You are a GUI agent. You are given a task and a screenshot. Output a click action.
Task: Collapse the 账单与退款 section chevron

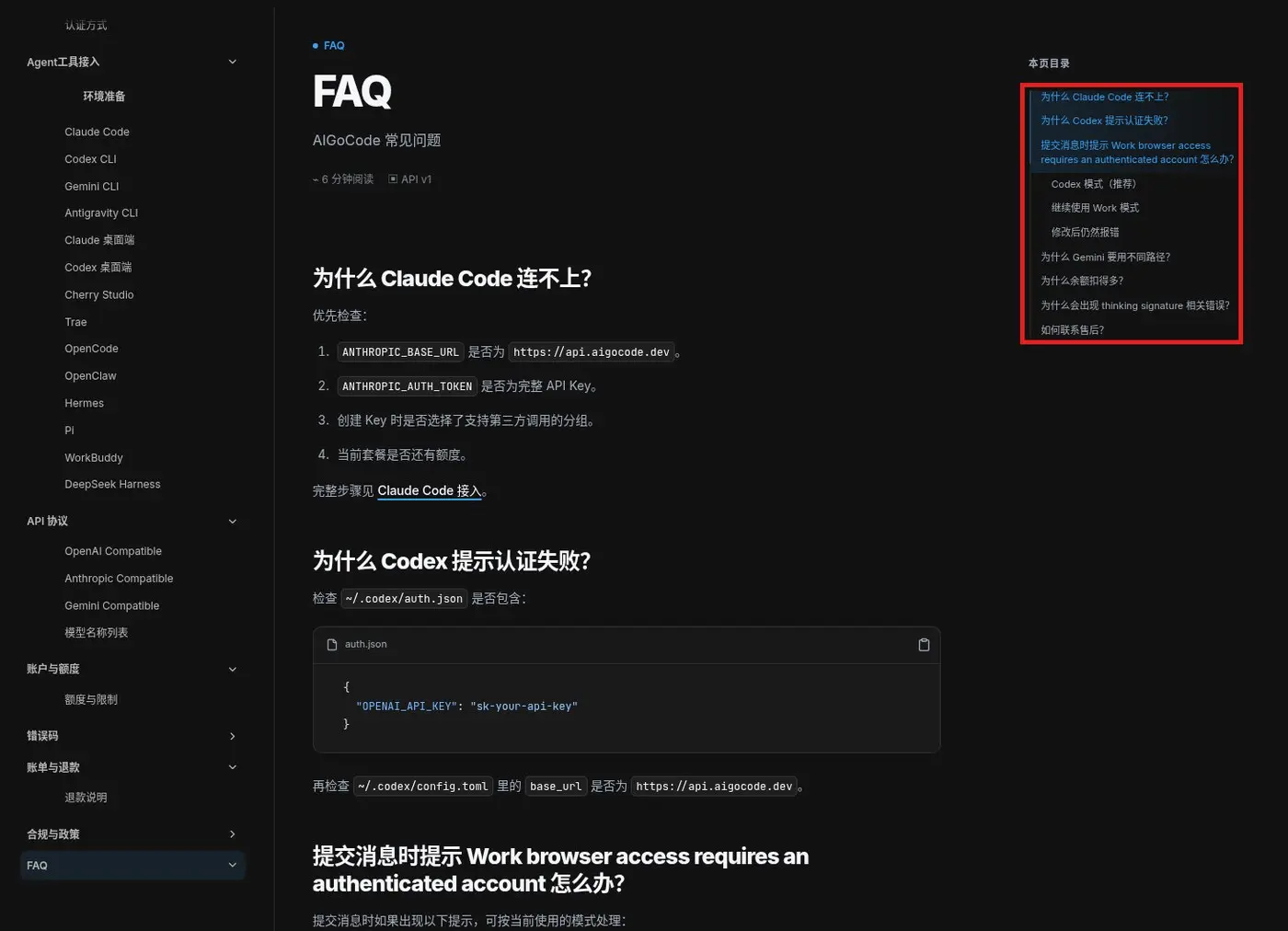[x=232, y=767]
